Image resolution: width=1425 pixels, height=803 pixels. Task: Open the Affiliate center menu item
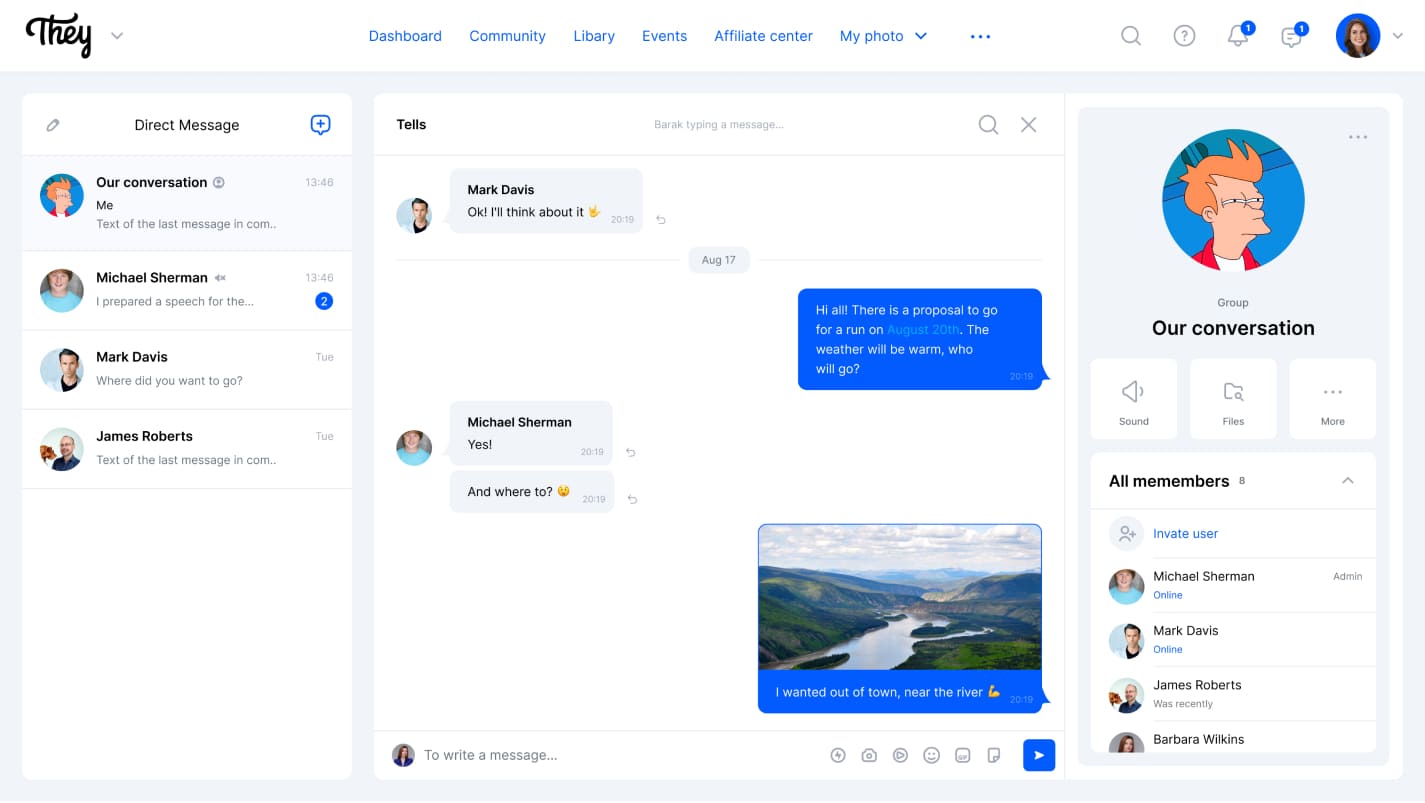pyautogui.click(x=763, y=36)
